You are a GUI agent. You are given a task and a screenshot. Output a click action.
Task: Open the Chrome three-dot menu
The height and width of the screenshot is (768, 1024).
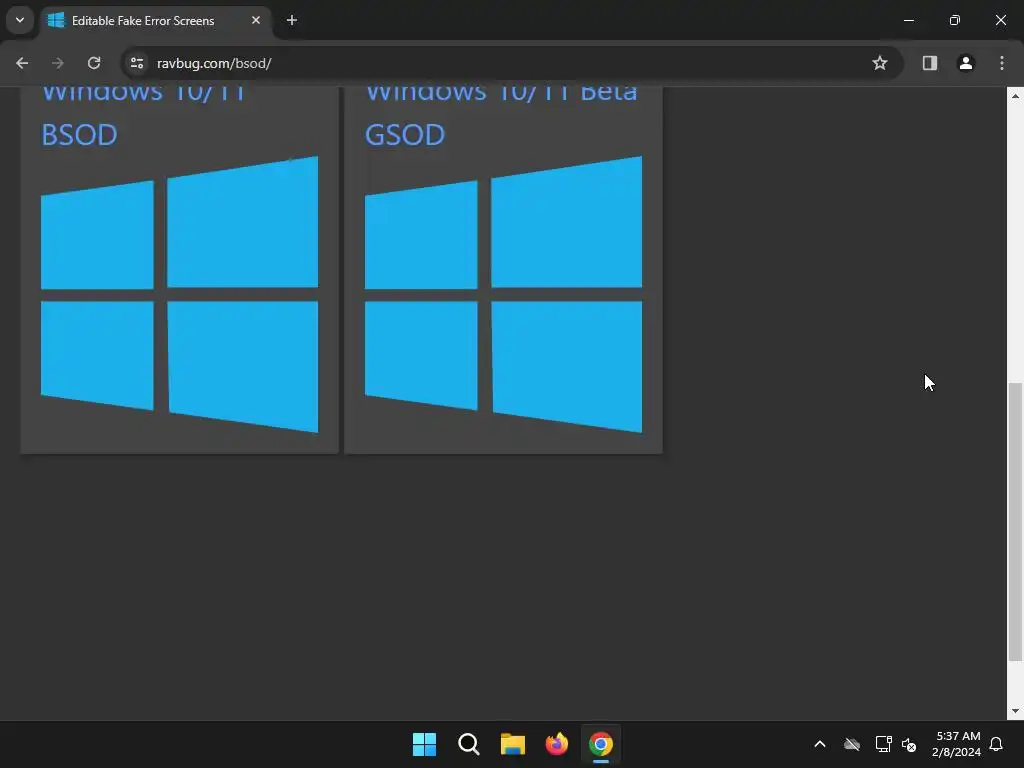pos(1002,63)
